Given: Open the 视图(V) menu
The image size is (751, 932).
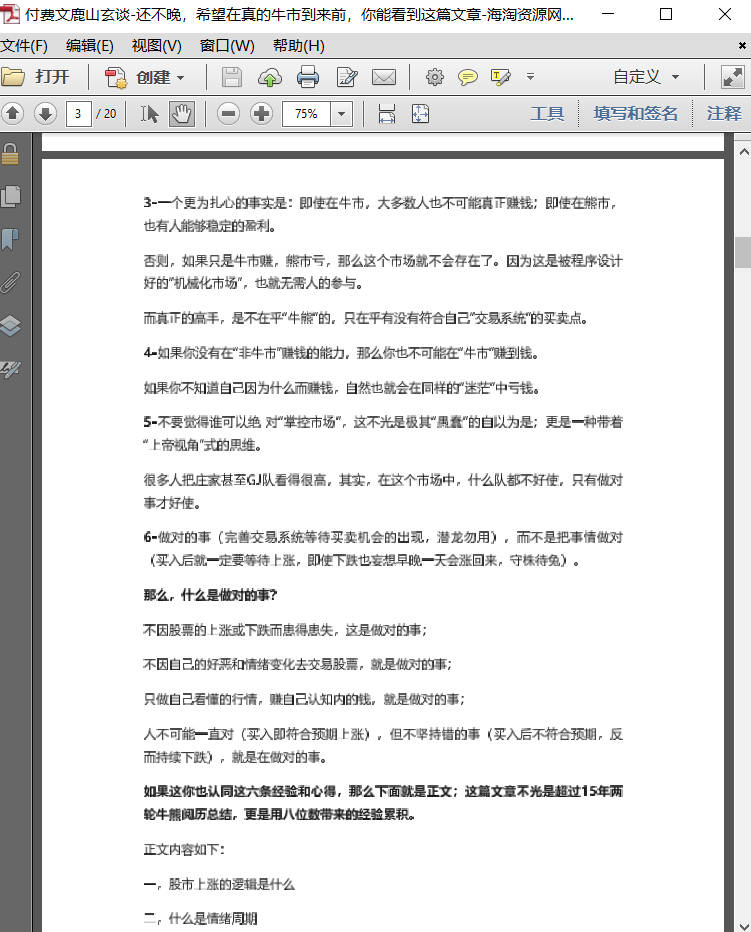Looking at the screenshot, I should pos(156,46).
